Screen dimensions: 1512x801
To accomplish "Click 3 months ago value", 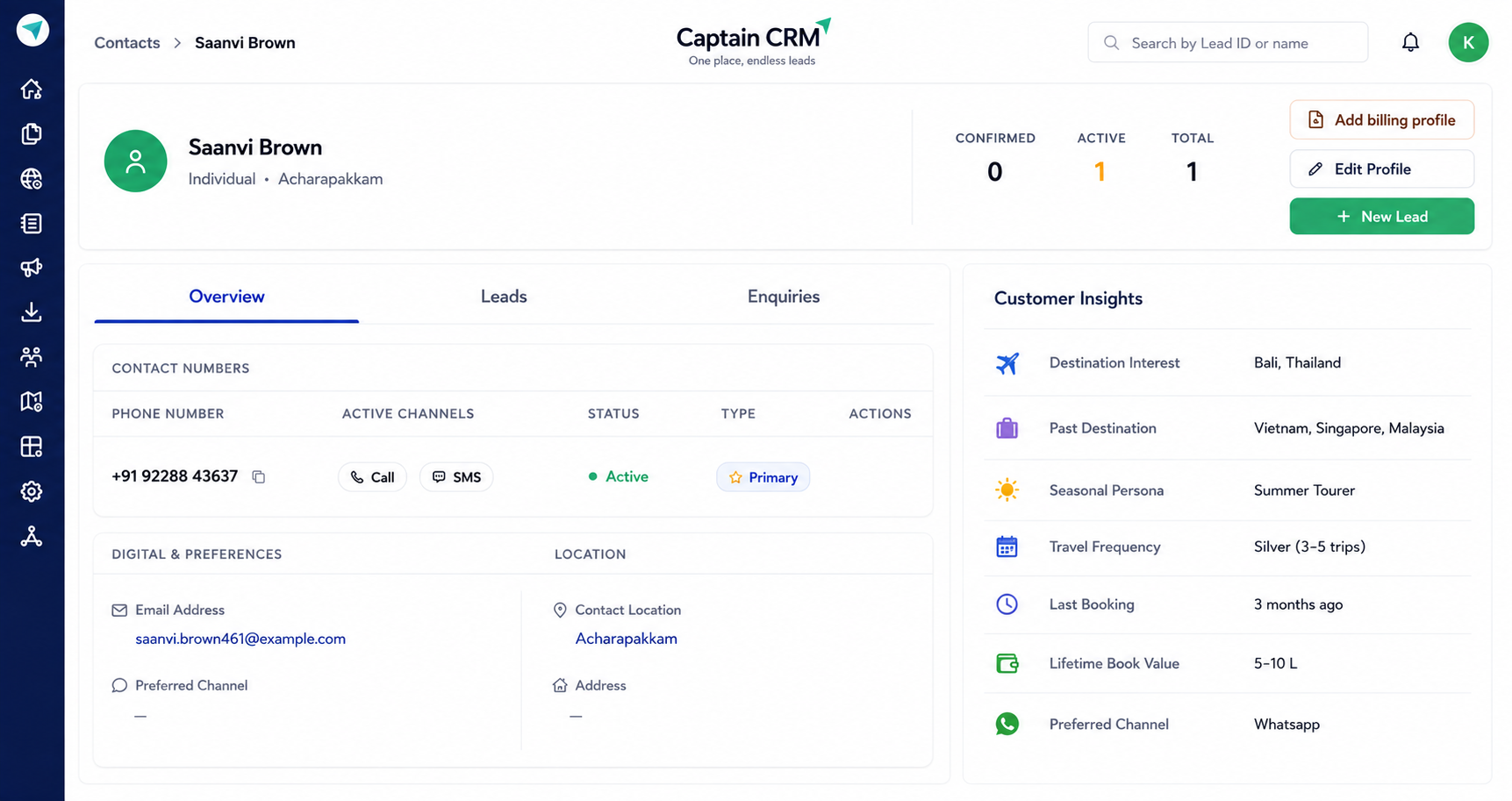I will (1298, 604).
